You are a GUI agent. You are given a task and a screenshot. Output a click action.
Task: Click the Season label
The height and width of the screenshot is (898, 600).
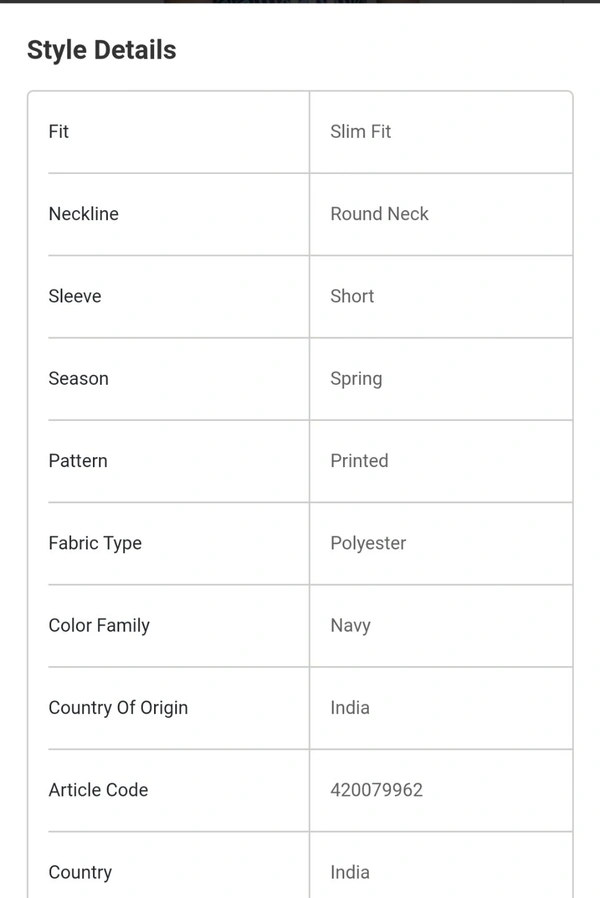tap(78, 379)
